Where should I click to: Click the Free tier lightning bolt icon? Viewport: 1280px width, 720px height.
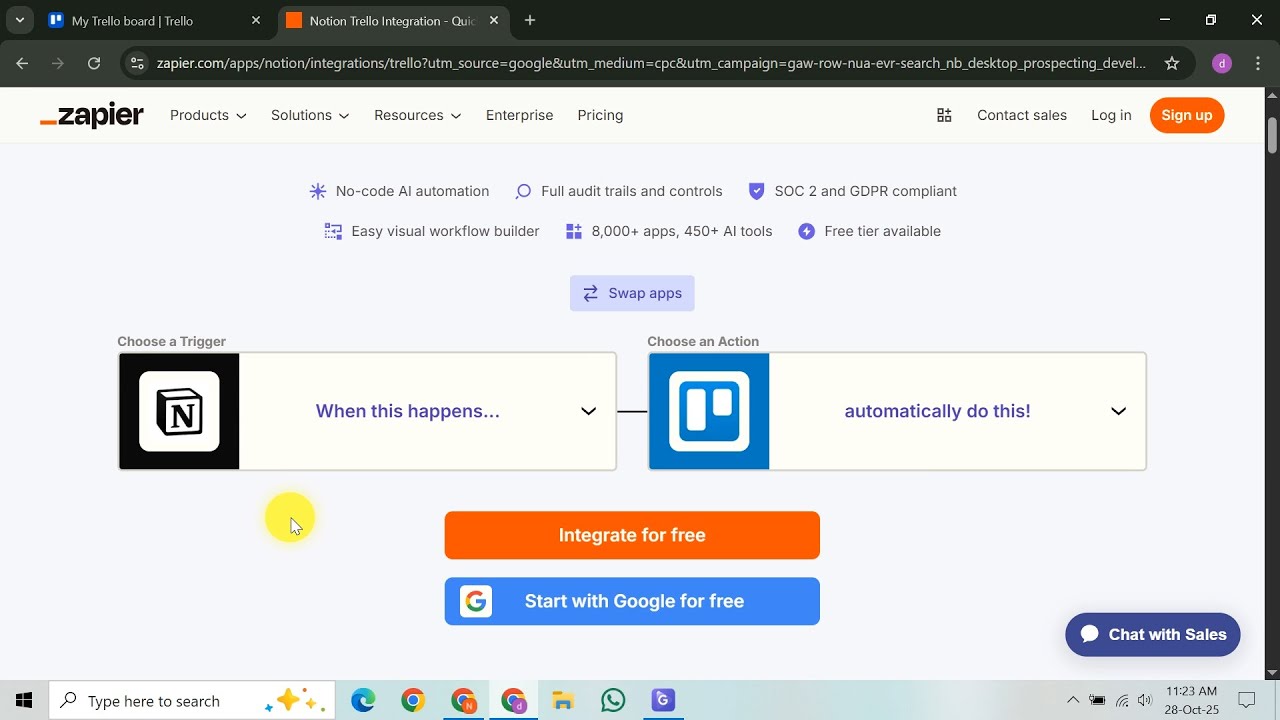coord(807,231)
